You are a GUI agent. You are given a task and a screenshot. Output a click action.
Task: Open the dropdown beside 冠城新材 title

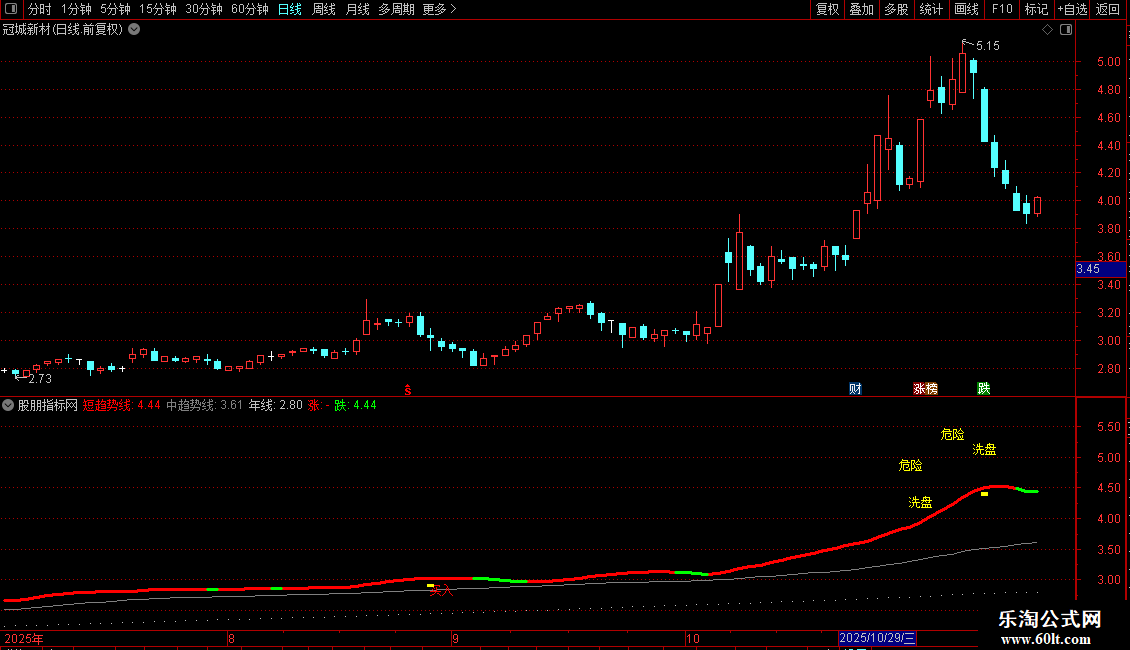point(134,30)
